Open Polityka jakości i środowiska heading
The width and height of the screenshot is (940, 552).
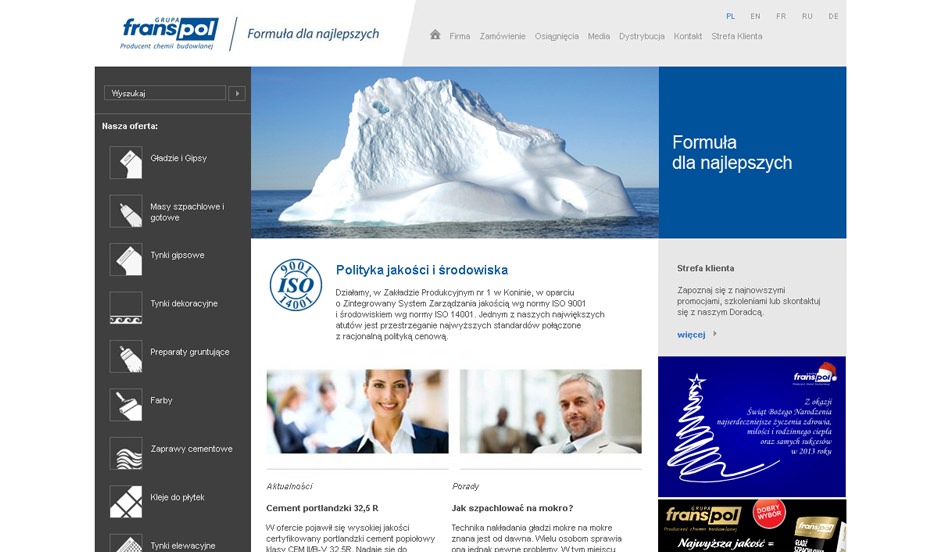tap(421, 270)
